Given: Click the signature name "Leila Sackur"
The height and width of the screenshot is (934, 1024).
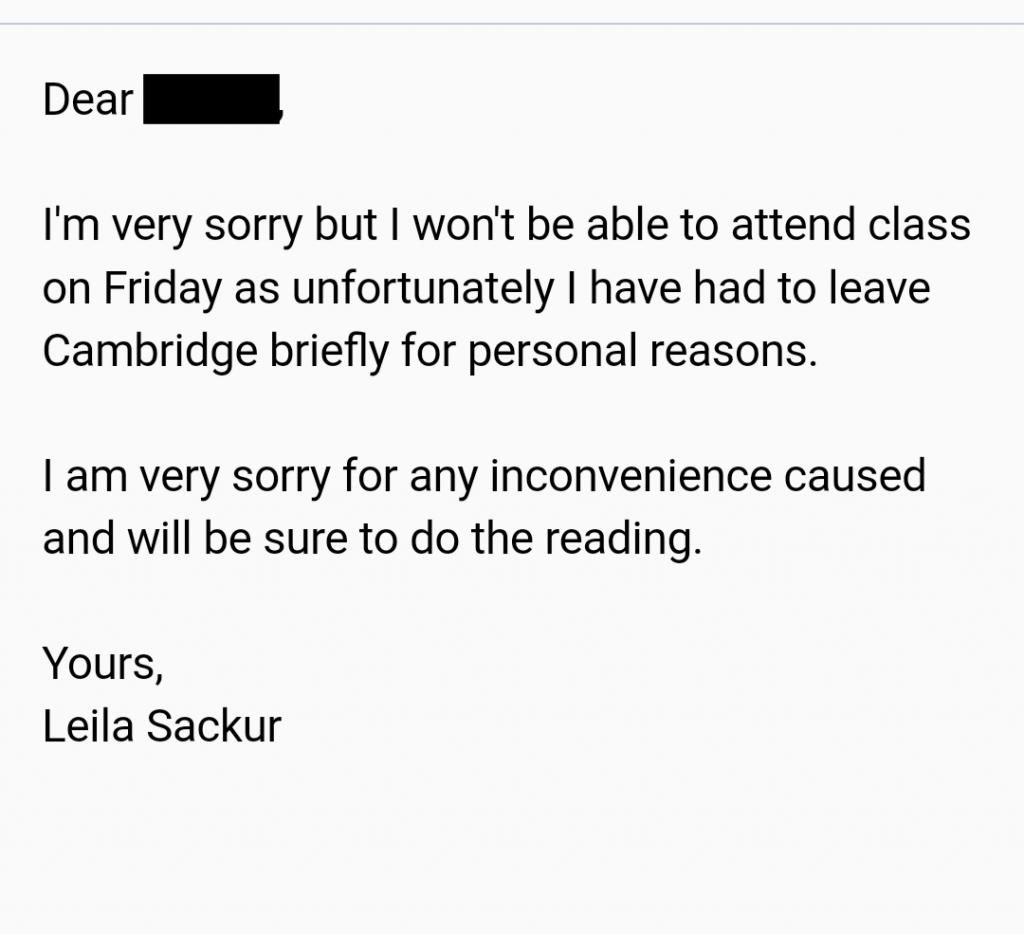Looking at the screenshot, I should tap(162, 726).
